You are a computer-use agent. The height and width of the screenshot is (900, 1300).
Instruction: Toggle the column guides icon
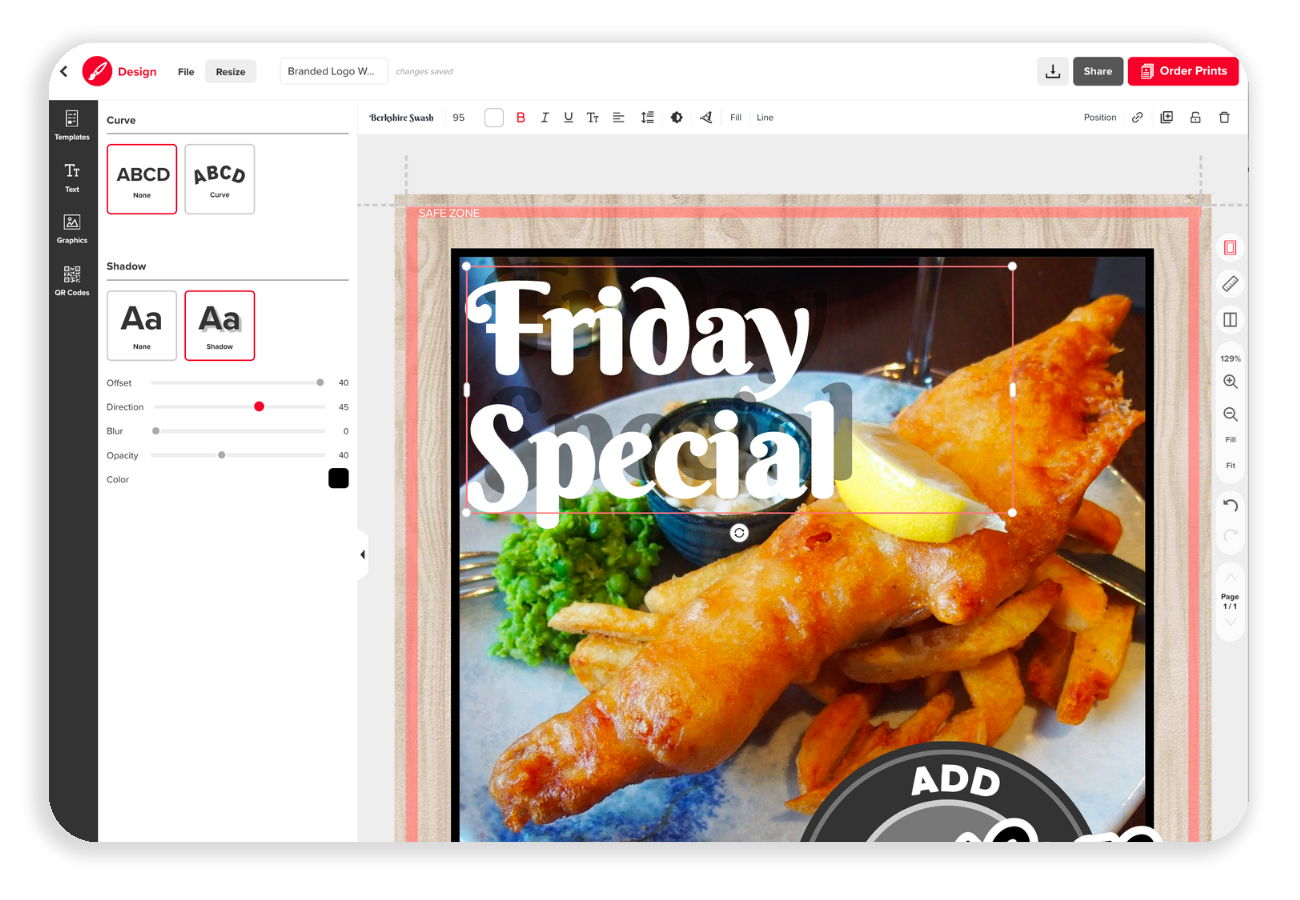tap(1230, 320)
